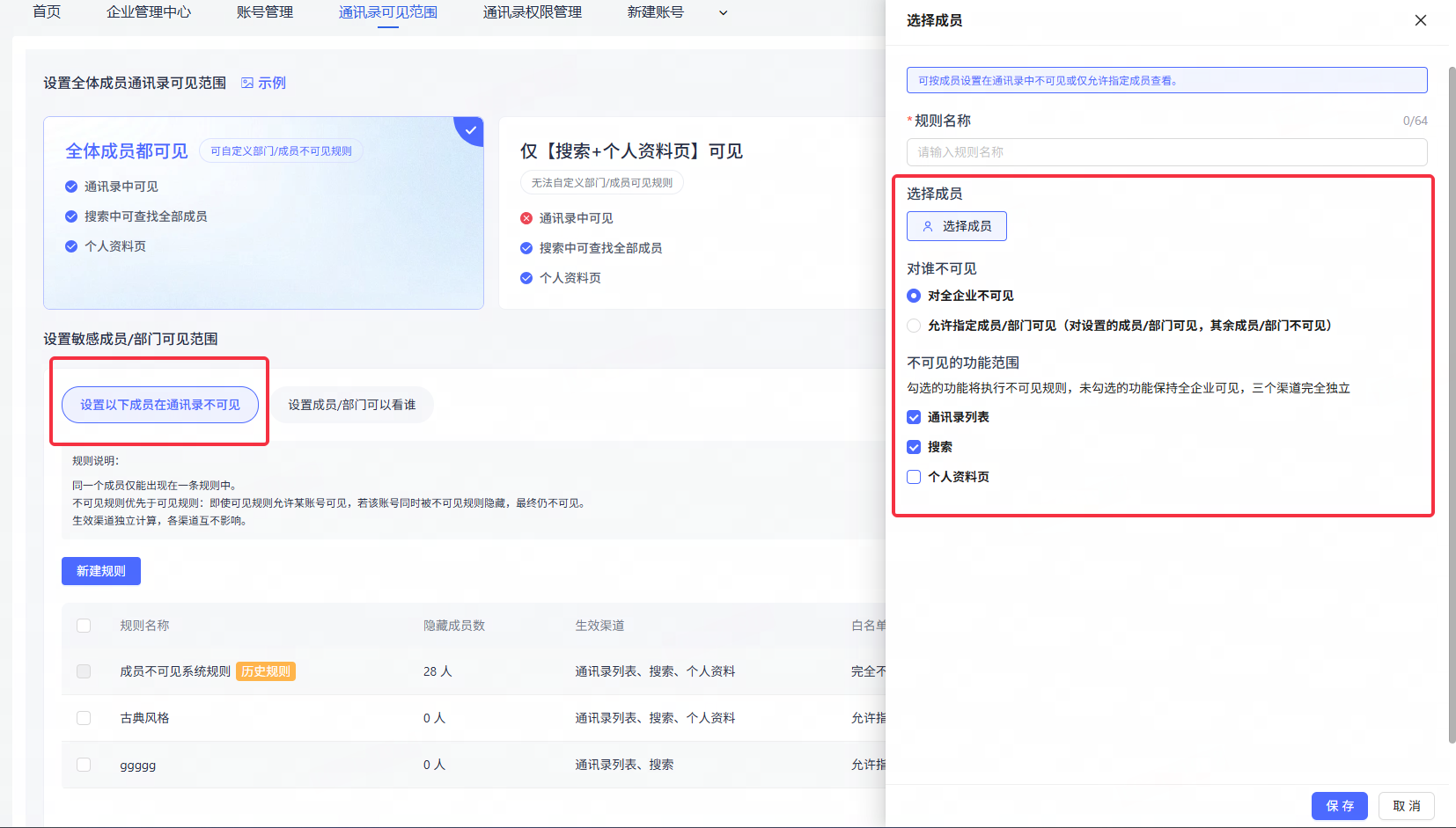Screen dimensions: 1456x828
Task: Click the rule name 成员不可见系统规则
Action: [x=175, y=671]
